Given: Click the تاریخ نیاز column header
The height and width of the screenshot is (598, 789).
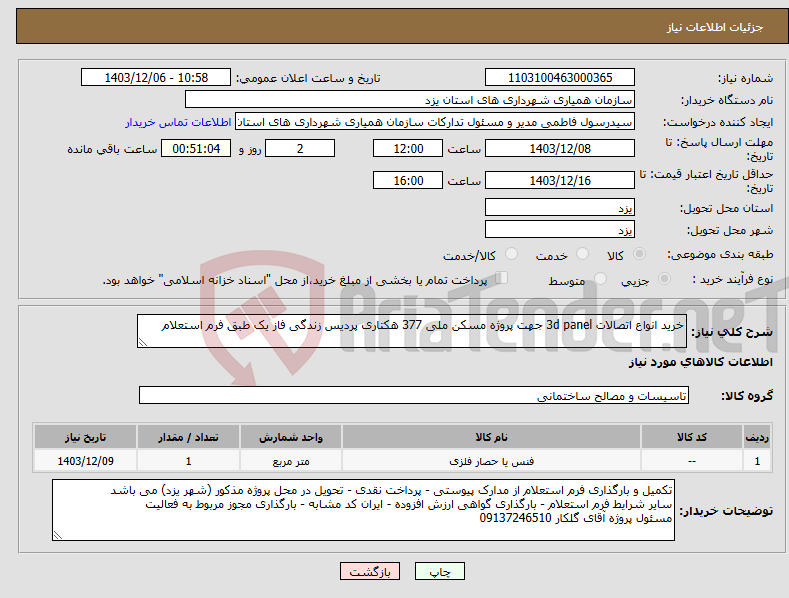Looking at the screenshot, I should click(85, 437).
